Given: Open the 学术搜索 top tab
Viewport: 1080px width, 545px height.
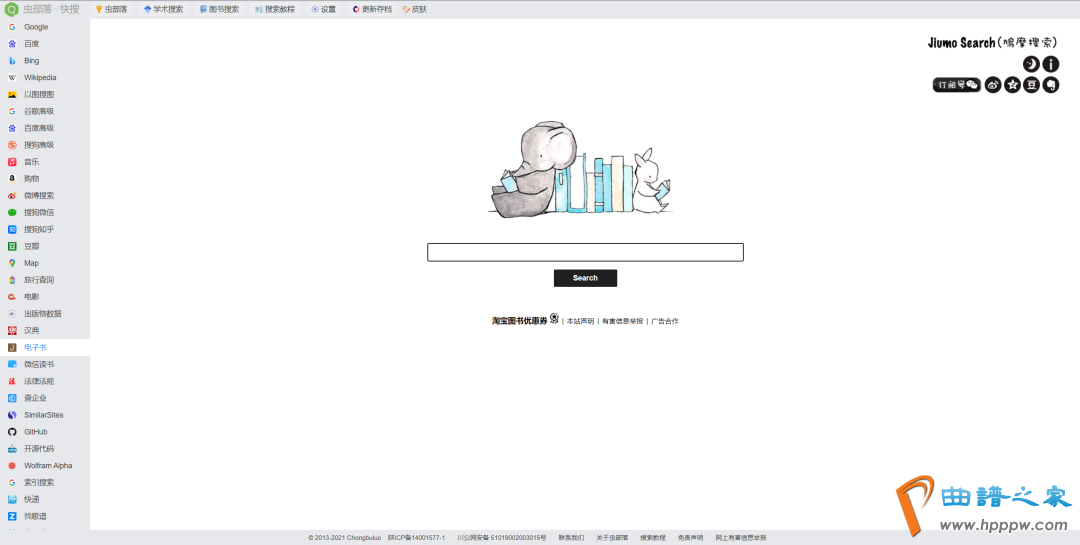Looking at the screenshot, I should point(163,9).
